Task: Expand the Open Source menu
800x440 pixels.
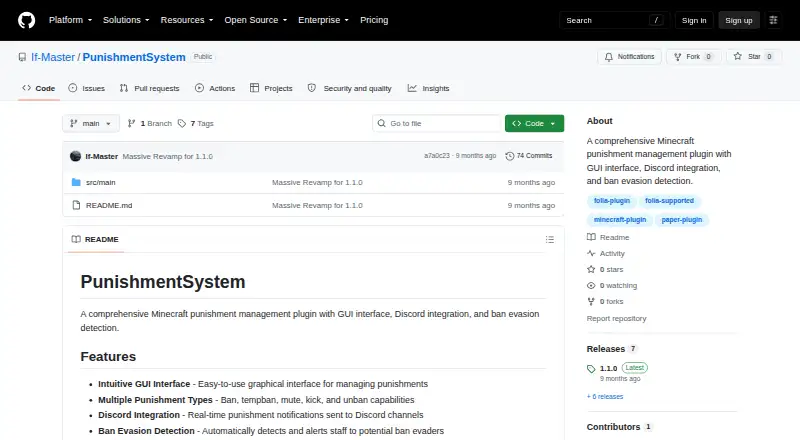Action: pyautogui.click(x=256, y=20)
